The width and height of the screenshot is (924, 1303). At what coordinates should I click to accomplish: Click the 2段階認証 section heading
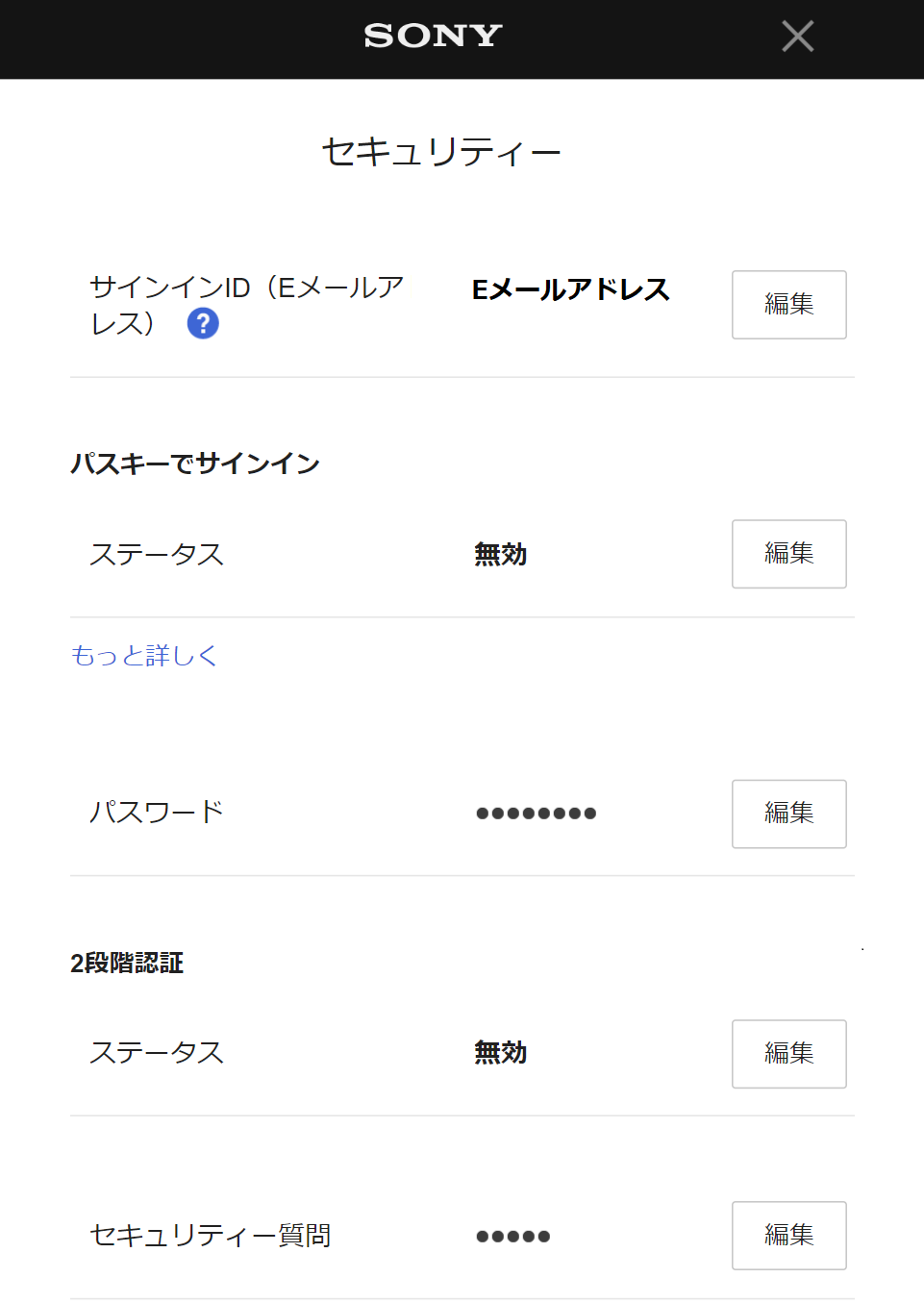tap(127, 963)
